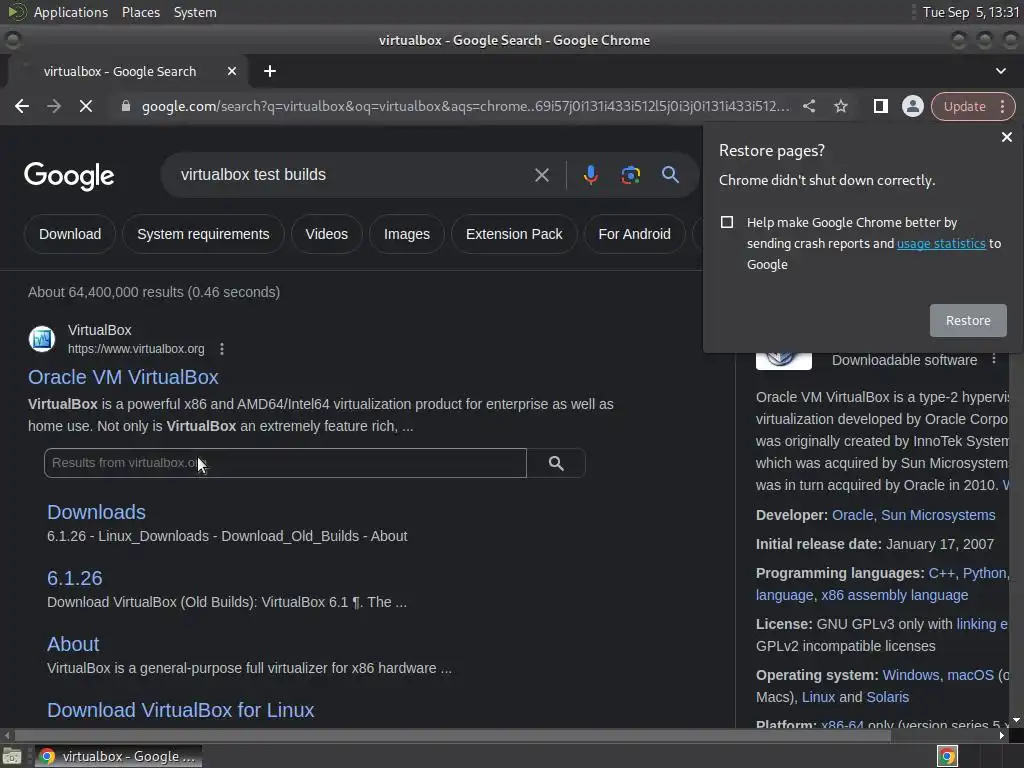Open the C++ programming language link
This screenshot has height=768, width=1024.
(941, 573)
